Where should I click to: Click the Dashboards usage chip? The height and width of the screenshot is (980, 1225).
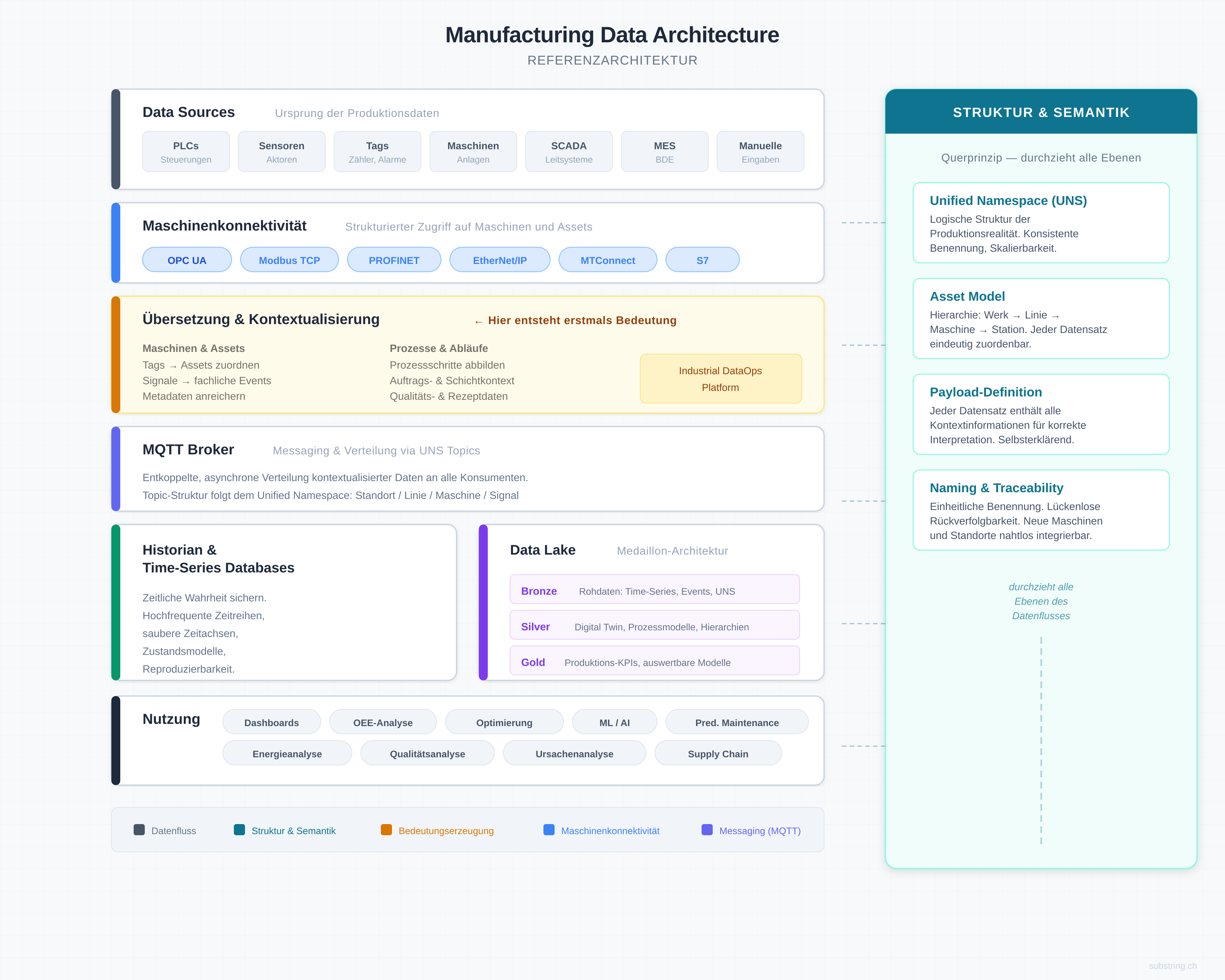click(271, 723)
